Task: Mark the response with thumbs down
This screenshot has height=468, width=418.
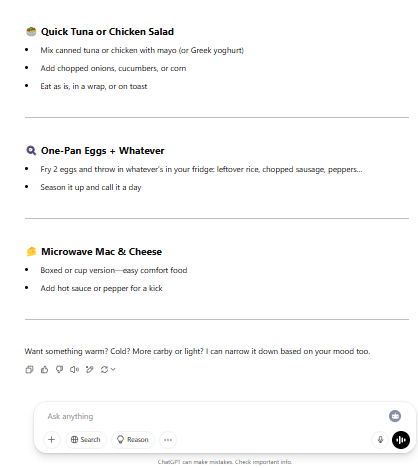Action: coord(59,369)
